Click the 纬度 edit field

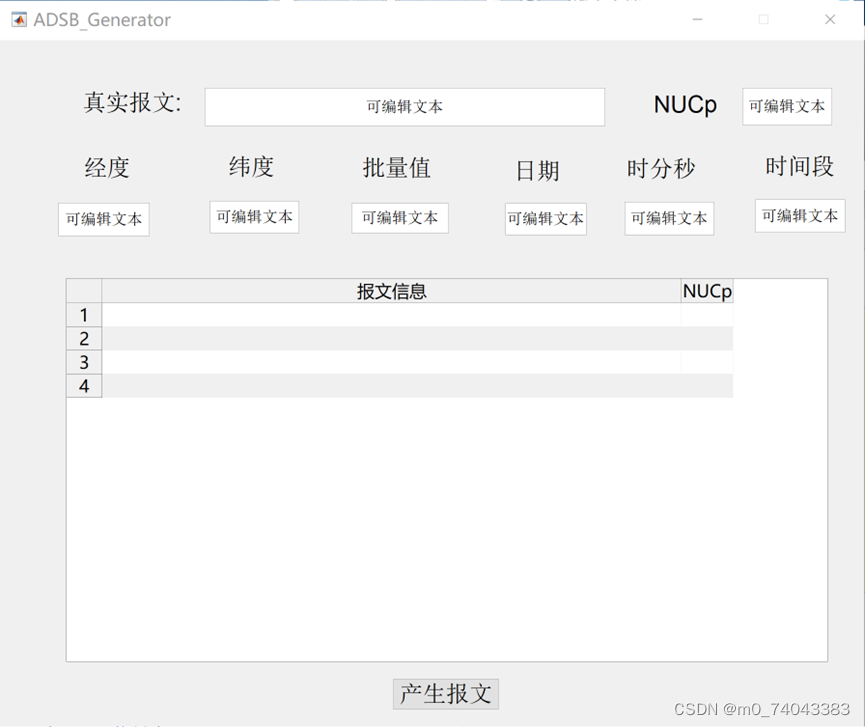[x=254, y=217]
